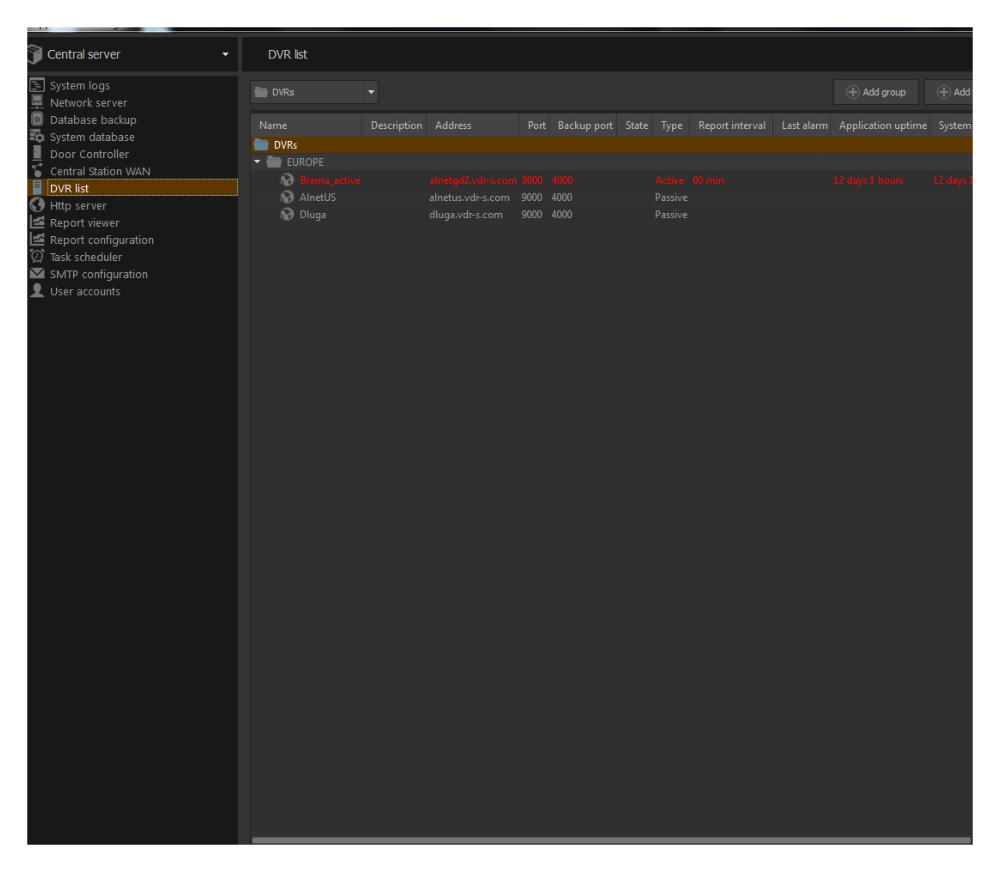Viewport: 1000px width, 872px height.
Task: Select Door Controller in the sidebar
Action: tap(89, 154)
